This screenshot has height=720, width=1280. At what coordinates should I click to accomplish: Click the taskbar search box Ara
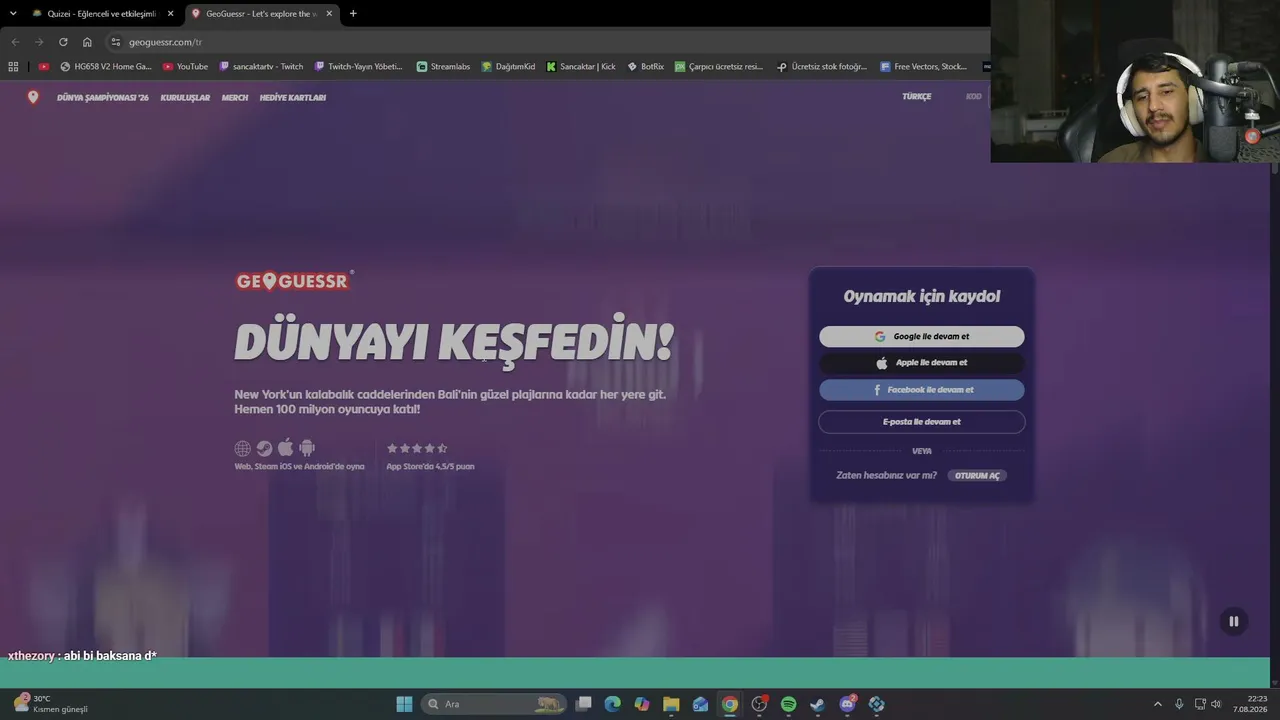pos(494,704)
